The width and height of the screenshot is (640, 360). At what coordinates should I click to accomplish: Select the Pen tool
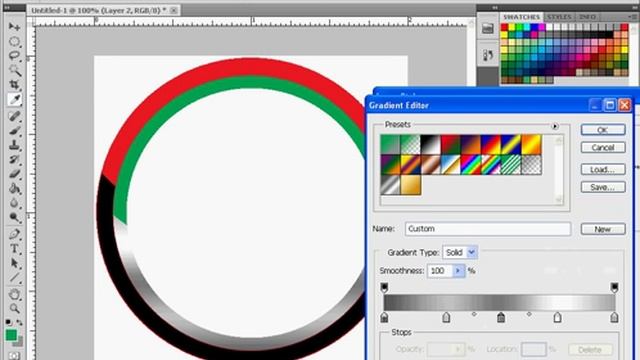(14, 234)
